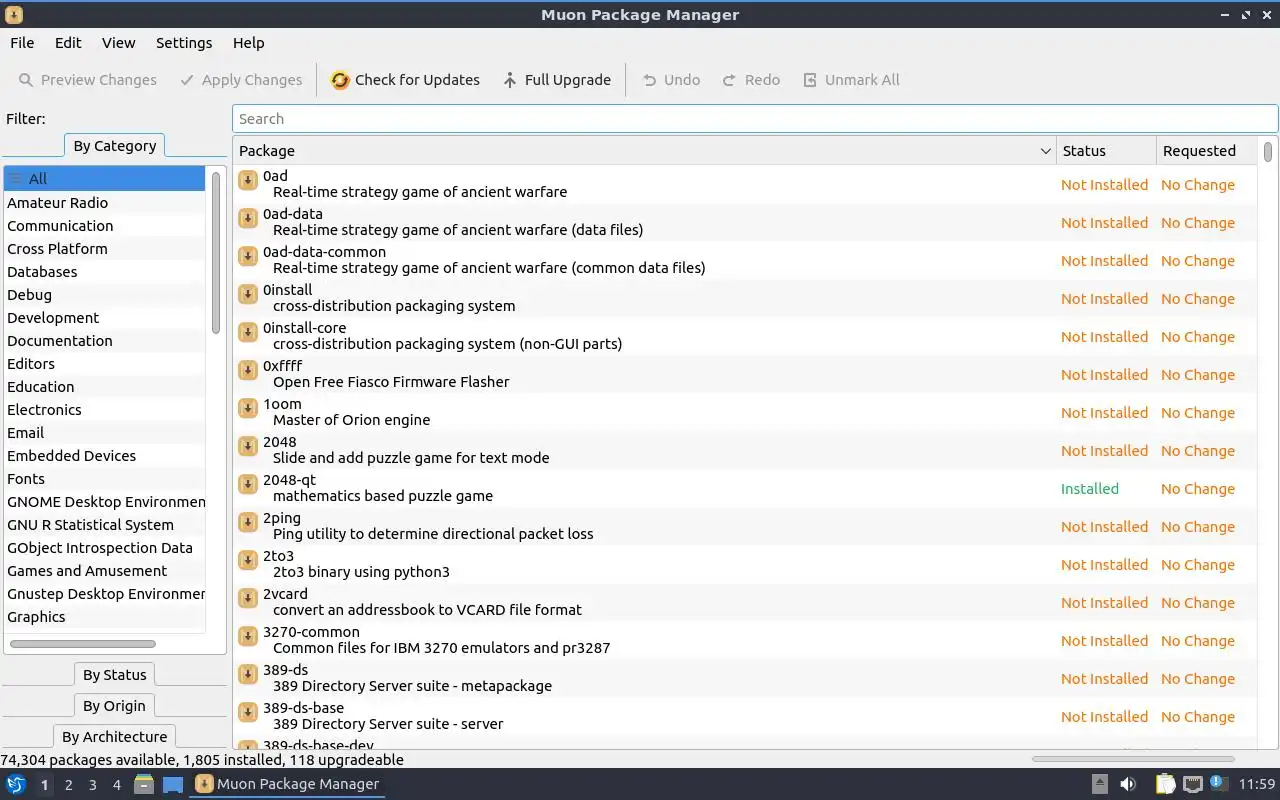Focus the package Search field
Viewport: 1280px width, 800px height.
pos(755,119)
